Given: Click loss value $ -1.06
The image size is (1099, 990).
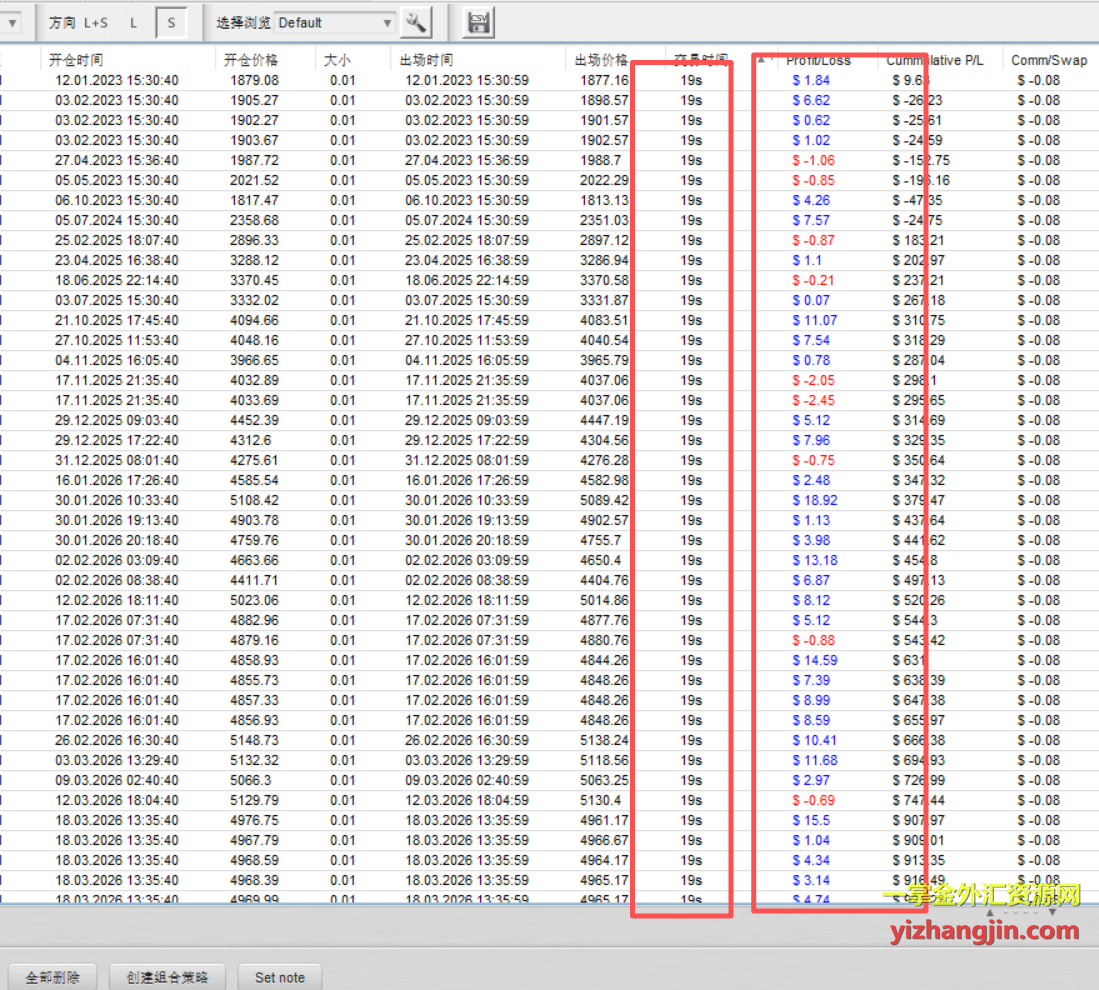Looking at the screenshot, I should pyautogui.click(x=813, y=161).
